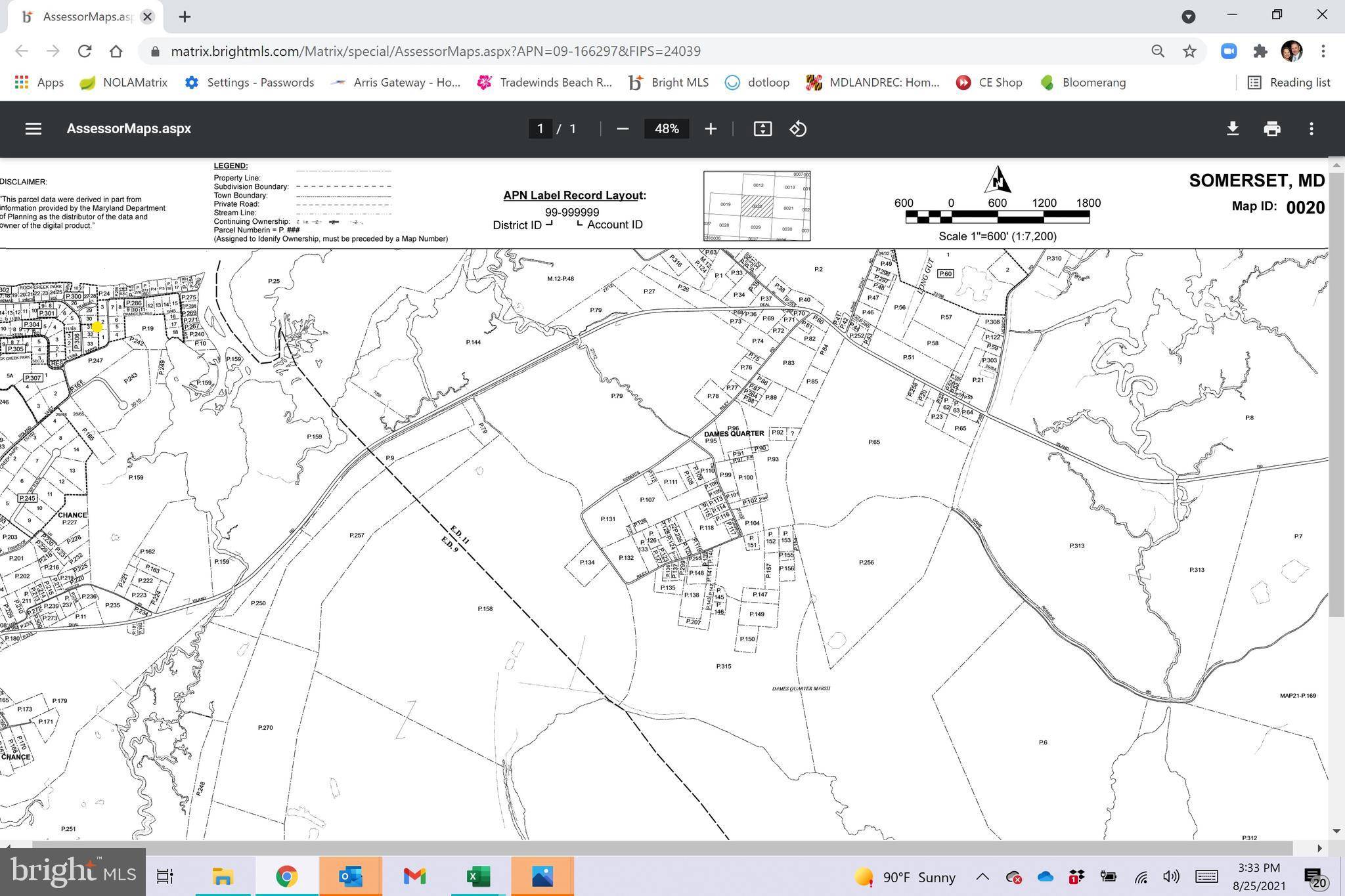Open the Chrome profile avatar

[x=1292, y=51]
